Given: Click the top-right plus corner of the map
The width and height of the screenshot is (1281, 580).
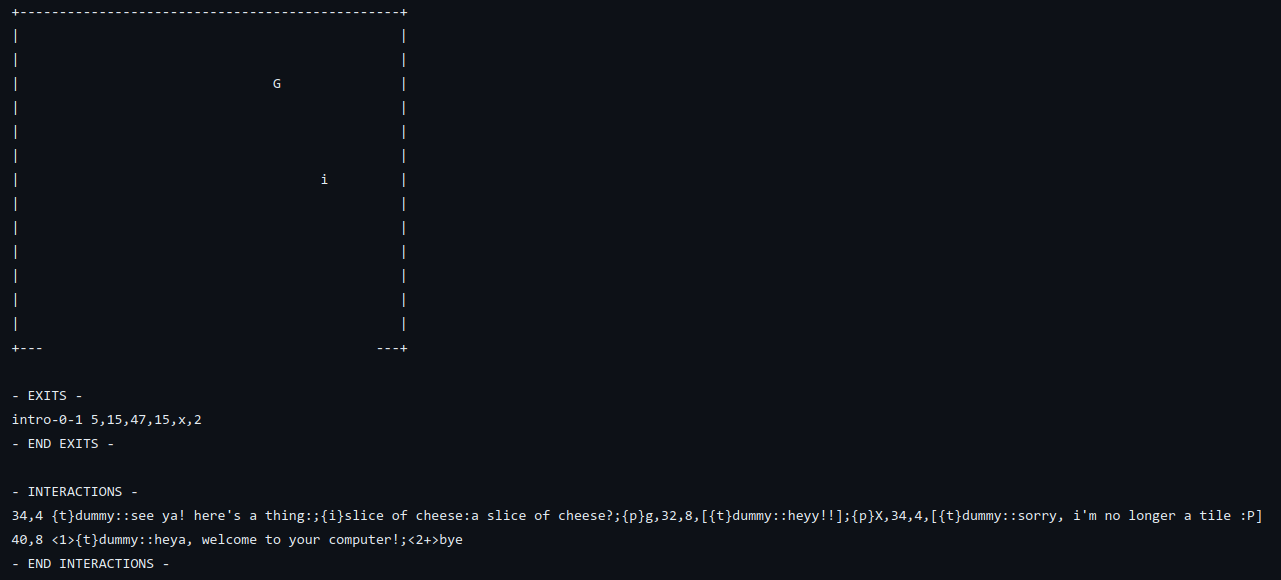Looking at the screenshot, I should point(403,12).
